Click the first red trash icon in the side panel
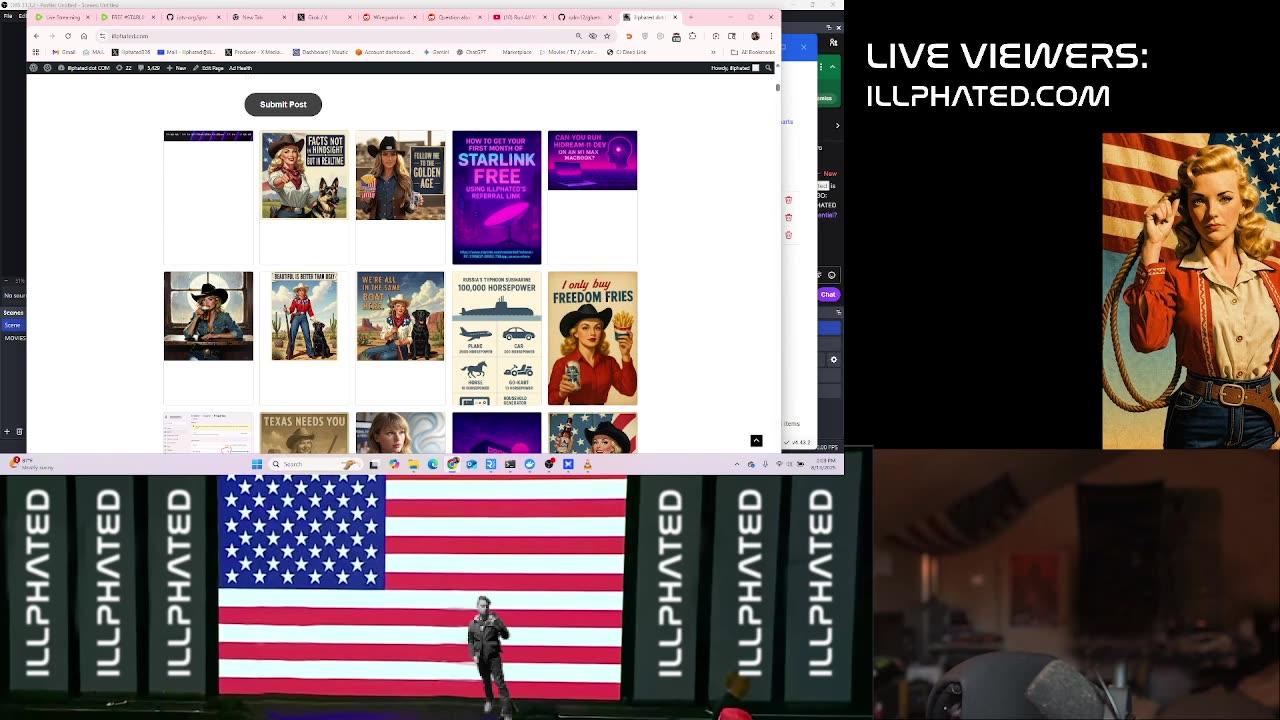This screenshot has width=1280, height=720. [788, 200]
